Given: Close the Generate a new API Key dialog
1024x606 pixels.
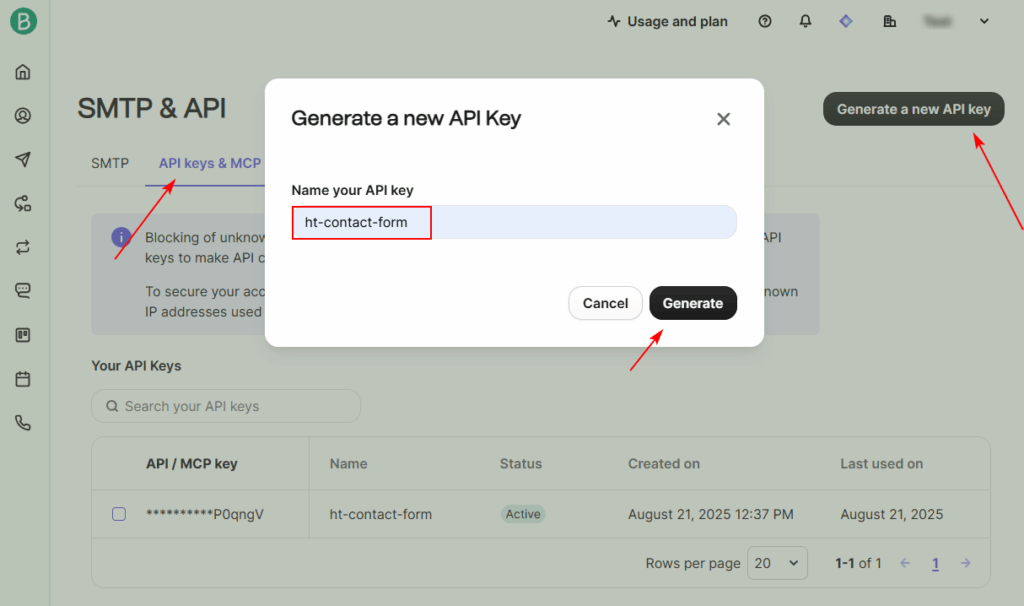Looking at the screenshot, I should pyautogui.click(x=723, y=119).
